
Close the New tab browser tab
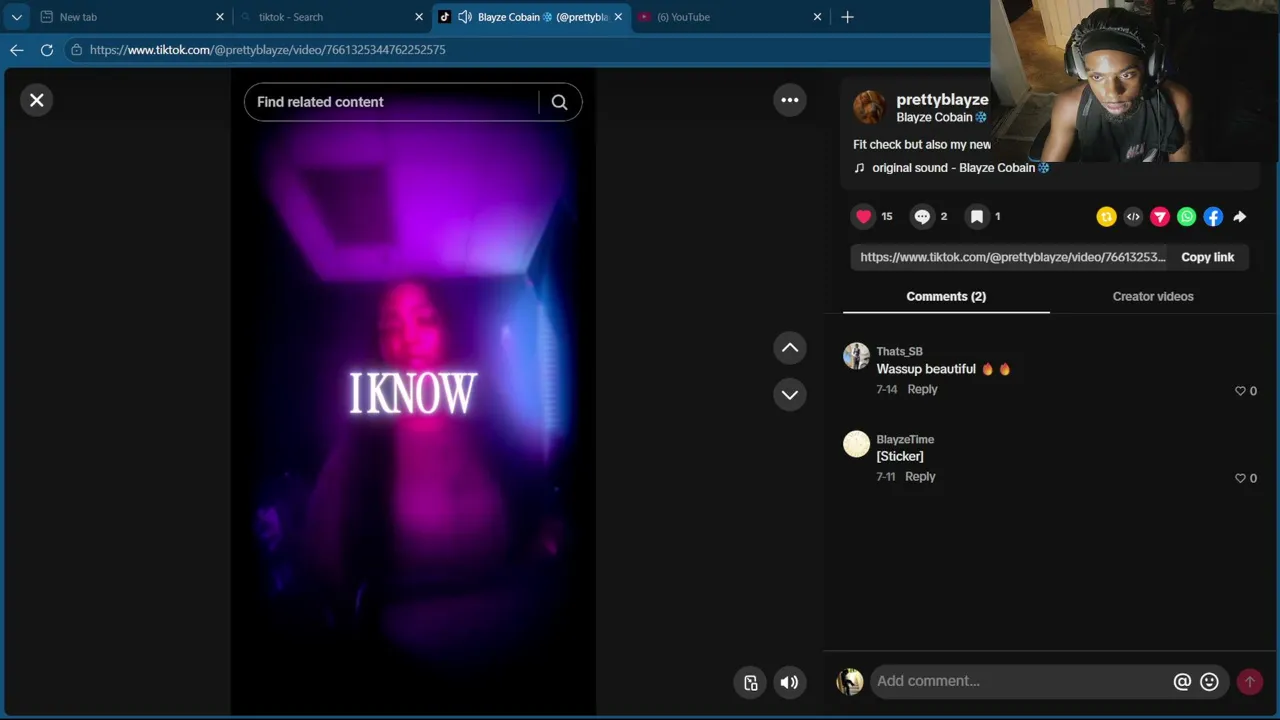(220, 17)
